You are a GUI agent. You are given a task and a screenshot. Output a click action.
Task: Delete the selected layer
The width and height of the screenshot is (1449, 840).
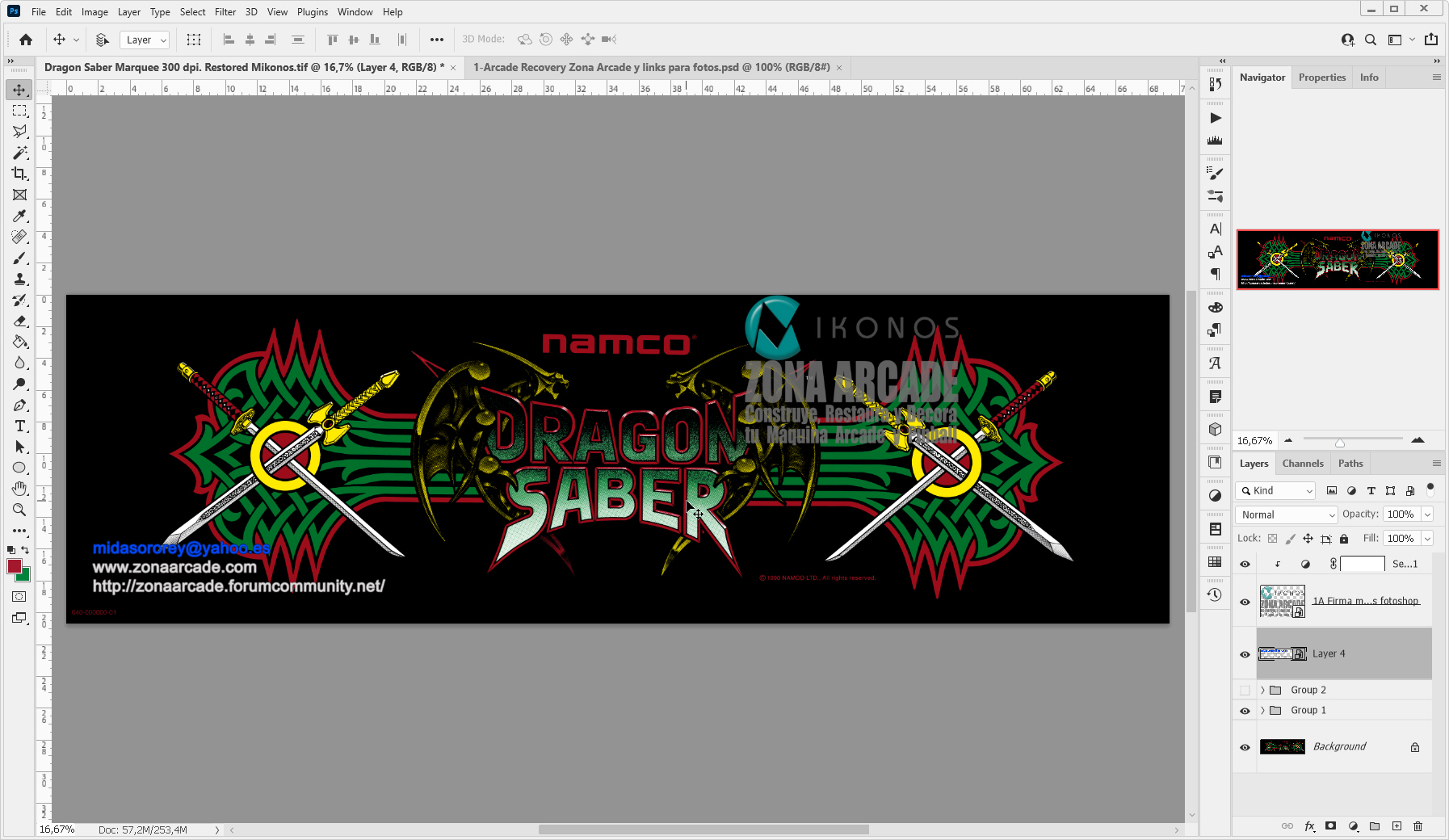point(1418,826)
